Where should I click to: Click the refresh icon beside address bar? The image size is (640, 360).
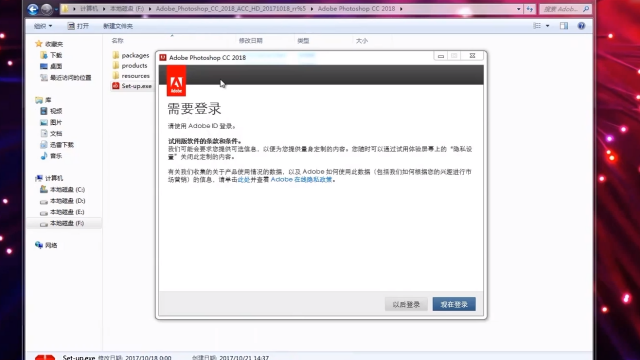530,9
